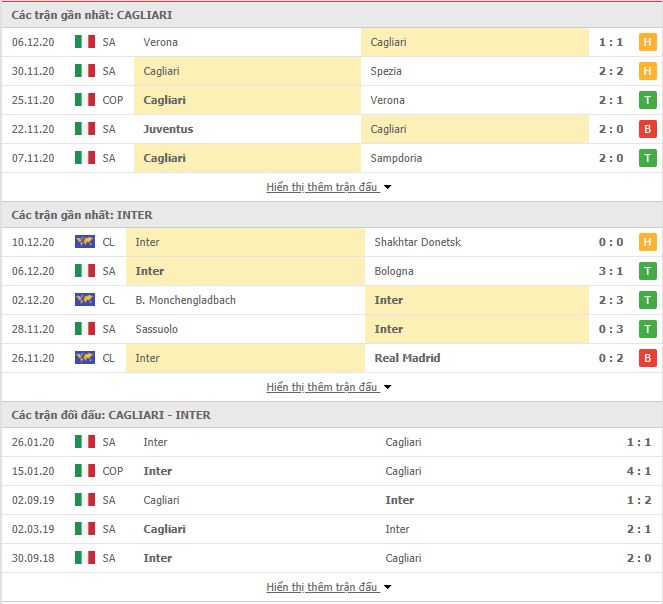Open the 4 : 1 score of Inter vs Cagliari
This screenshot has height=604, width=663.
pyautogui.click(x=639, y=471)
